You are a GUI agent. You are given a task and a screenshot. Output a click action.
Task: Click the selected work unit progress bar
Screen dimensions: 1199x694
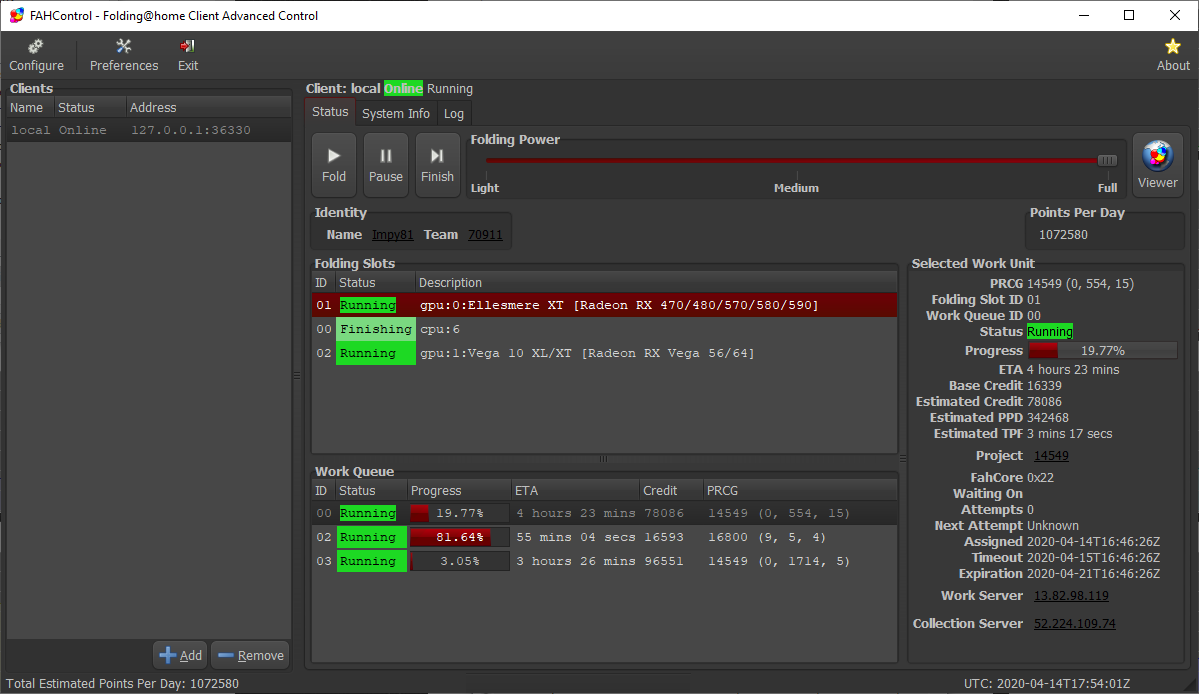tap(1103, 351)
